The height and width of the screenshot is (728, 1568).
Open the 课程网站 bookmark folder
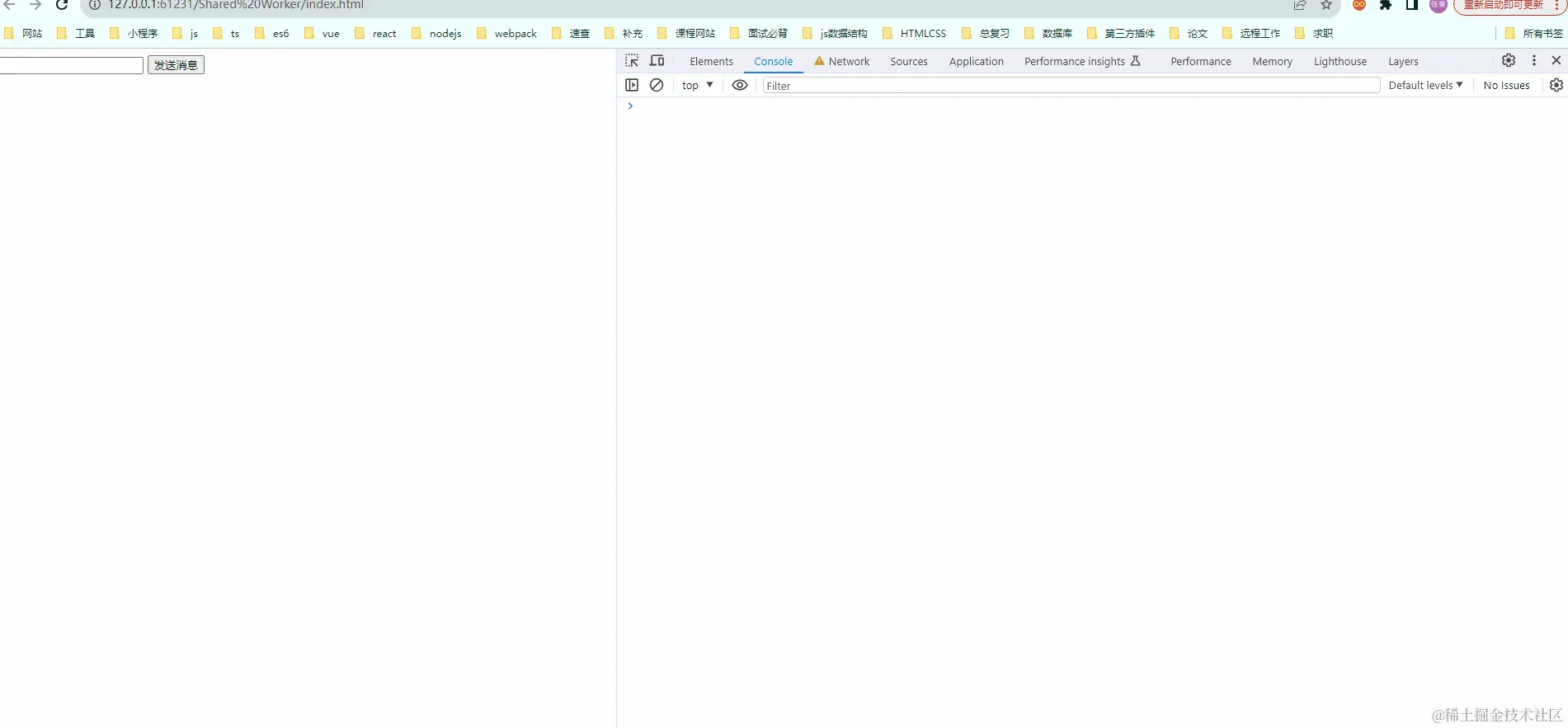pyautogui.click(x=686, y=34)
